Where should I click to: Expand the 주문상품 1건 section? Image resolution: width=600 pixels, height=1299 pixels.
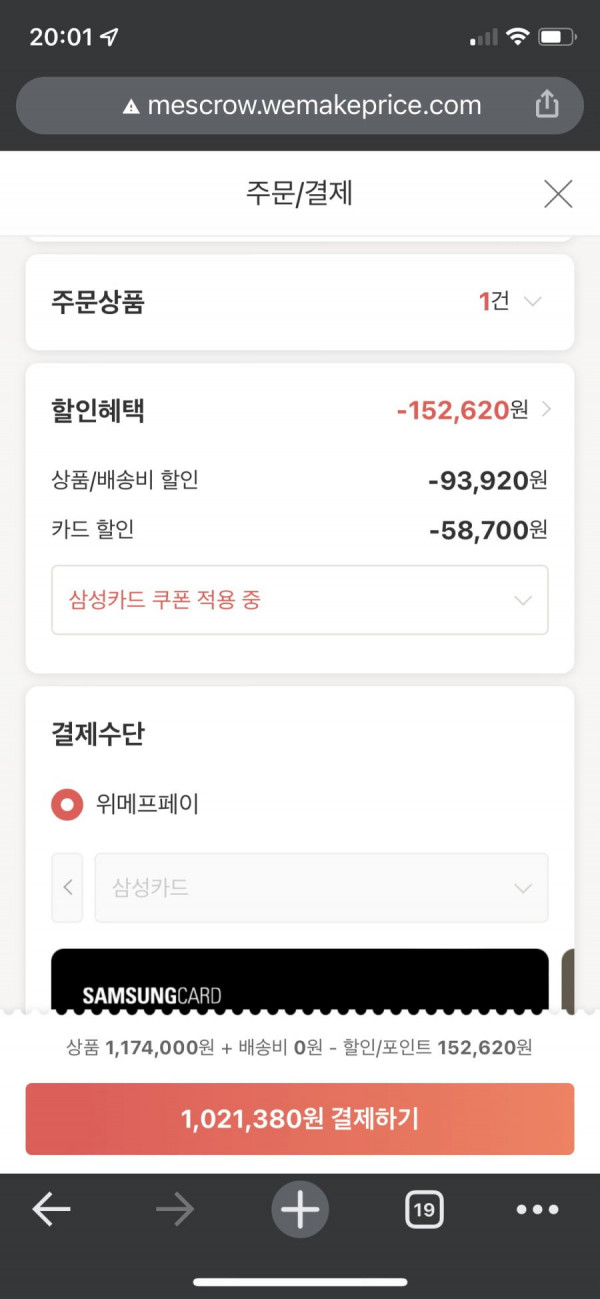[x=300, y=302]
